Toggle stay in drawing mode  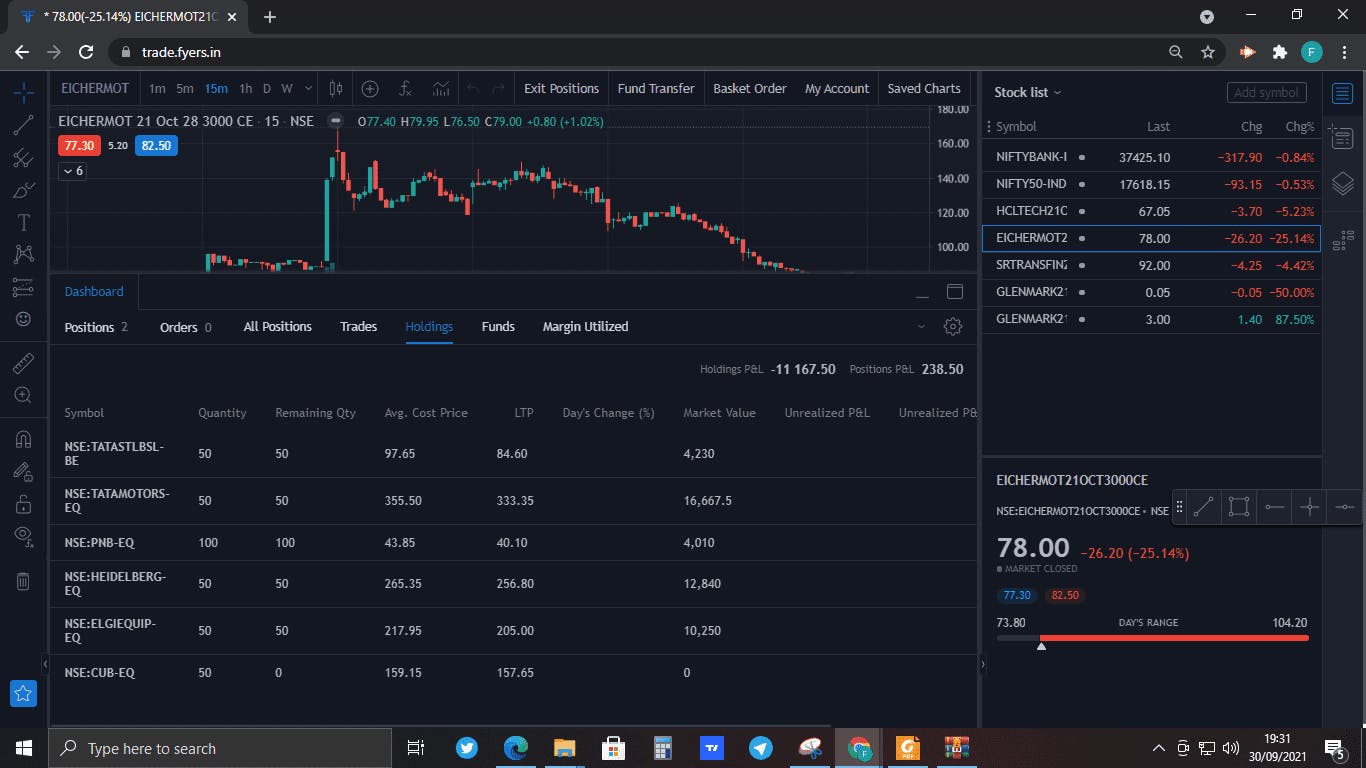tap(23, 471)
